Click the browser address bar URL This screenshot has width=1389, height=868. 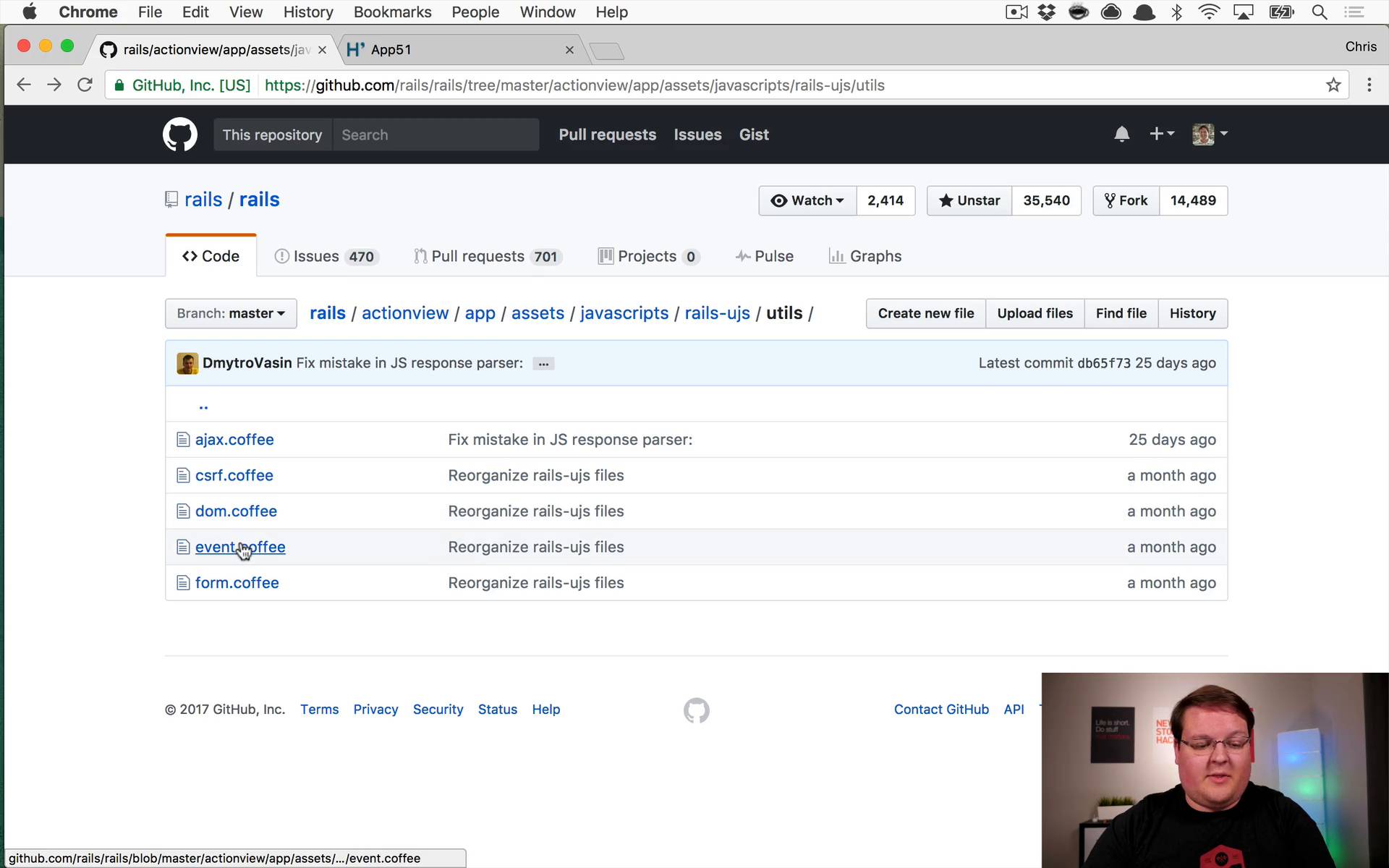point(574,85)
